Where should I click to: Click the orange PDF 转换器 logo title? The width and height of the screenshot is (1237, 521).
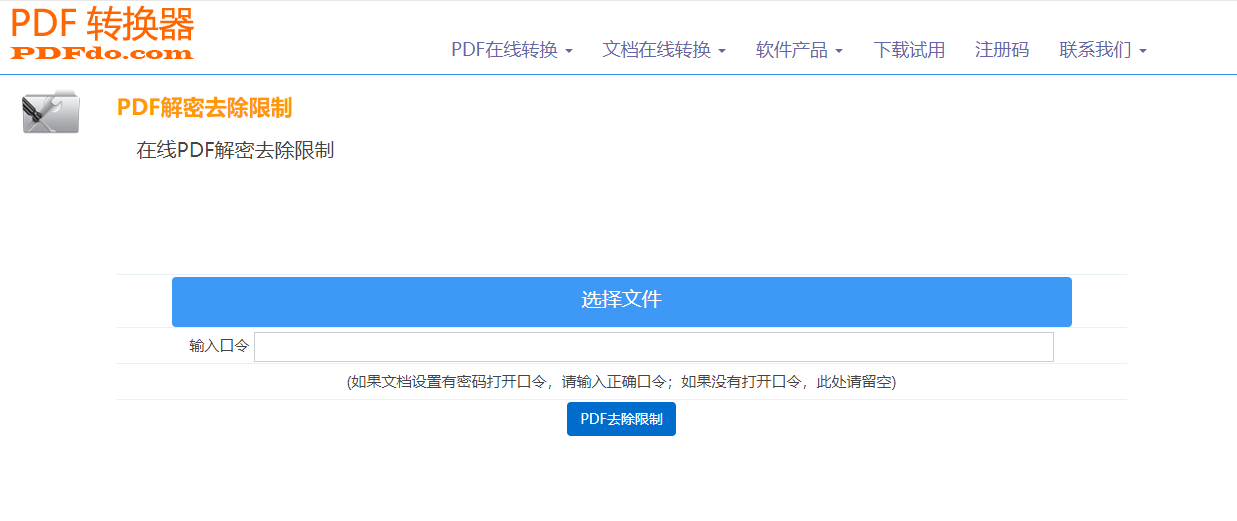(x=102, y=23)
